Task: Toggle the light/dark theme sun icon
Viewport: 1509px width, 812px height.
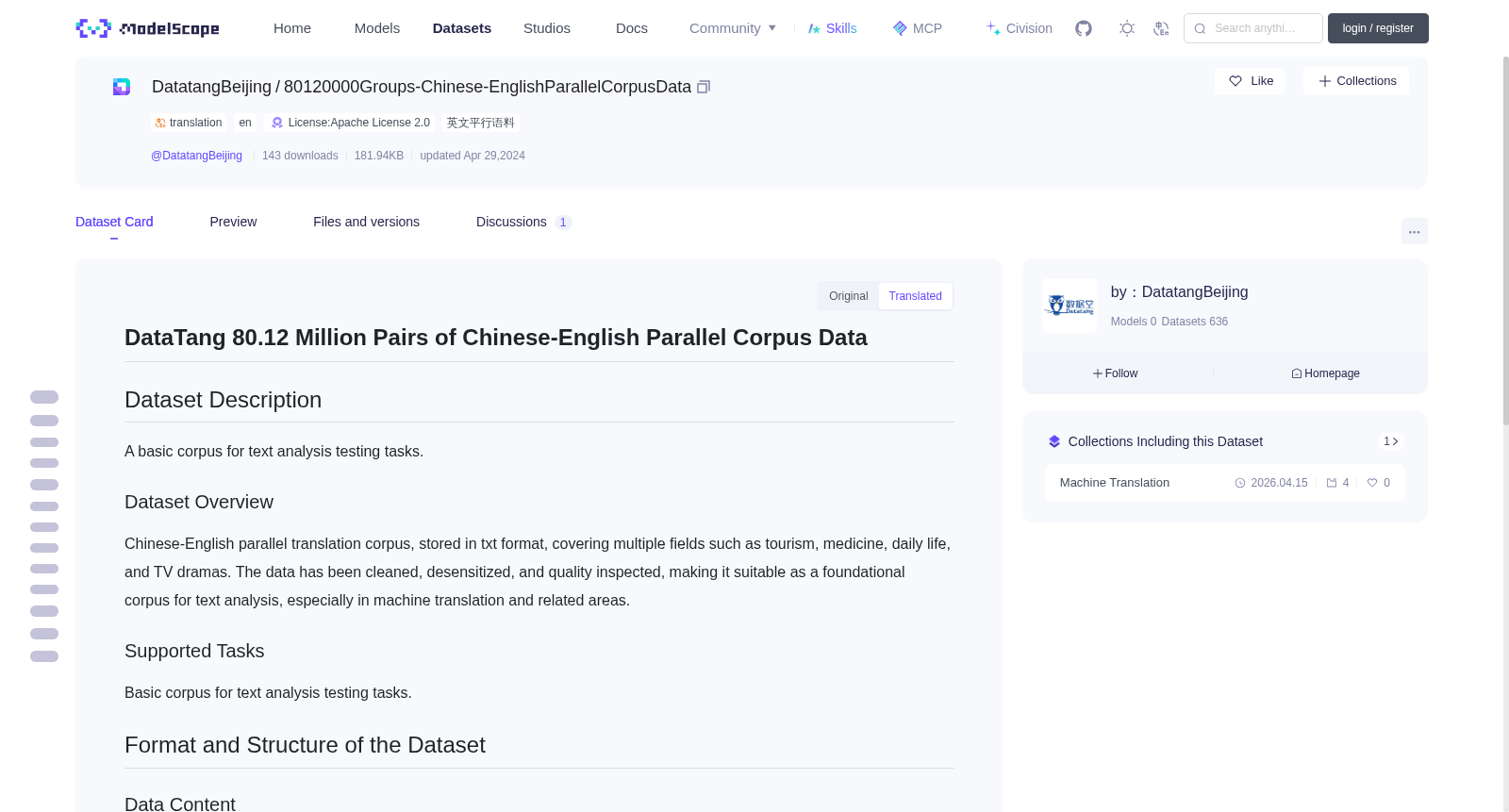Action: pos(1127,28)
